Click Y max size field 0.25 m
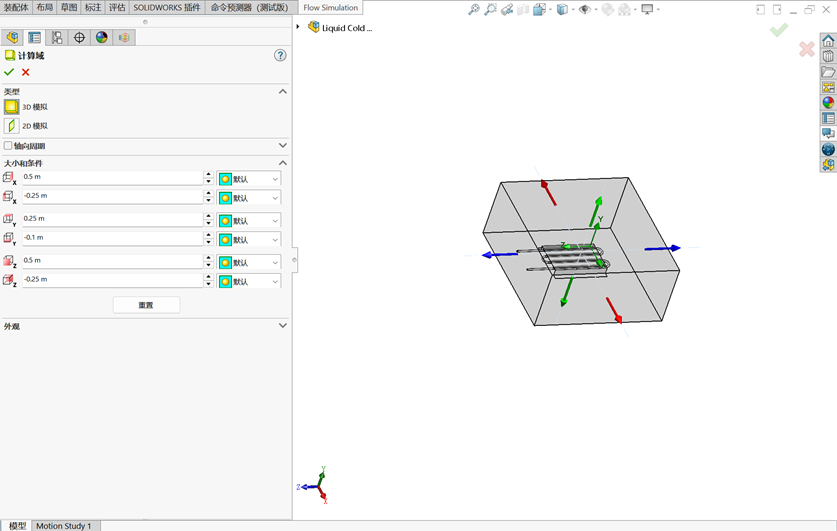 coord(112,219)
